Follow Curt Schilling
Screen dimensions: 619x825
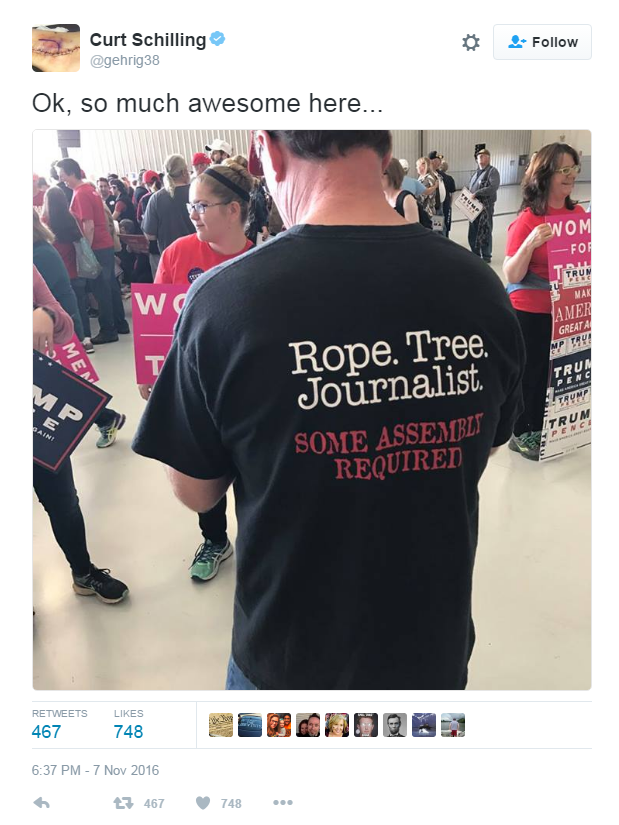[x=542, y=42]
